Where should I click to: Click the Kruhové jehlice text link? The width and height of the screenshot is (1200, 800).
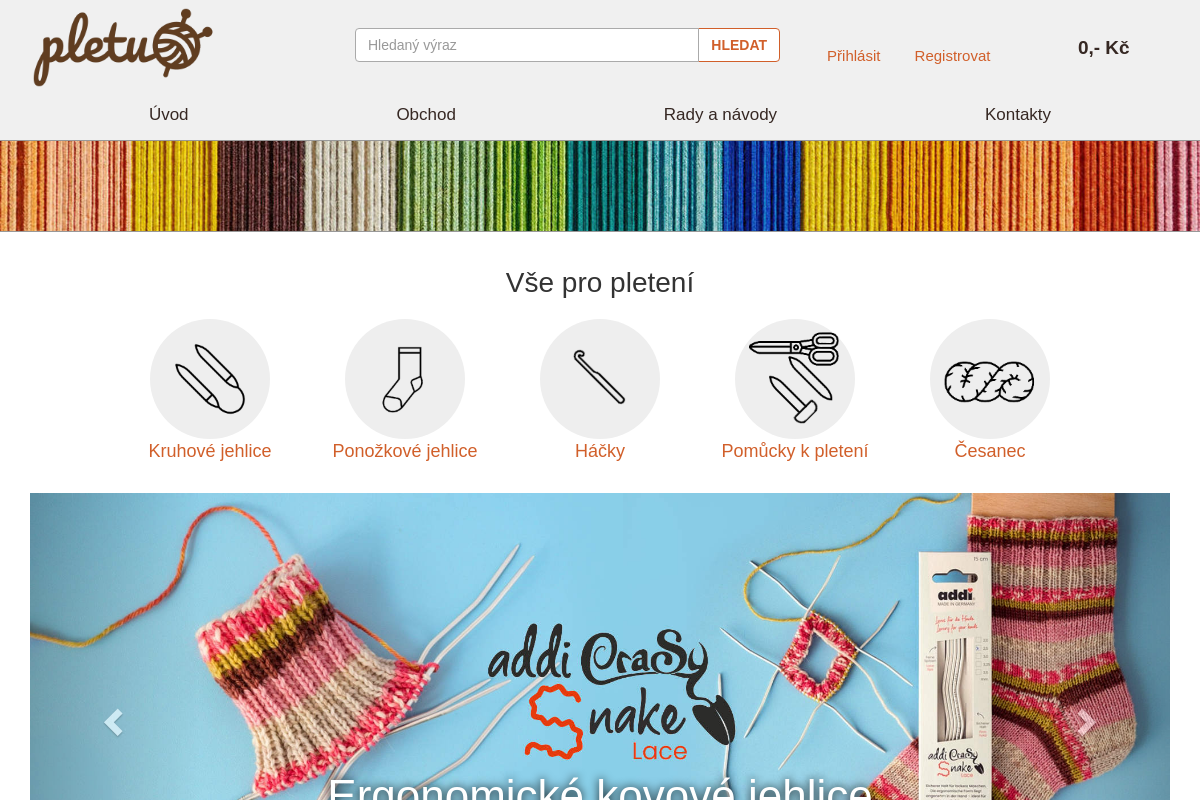pyautogui.click(x=210, y=451)
